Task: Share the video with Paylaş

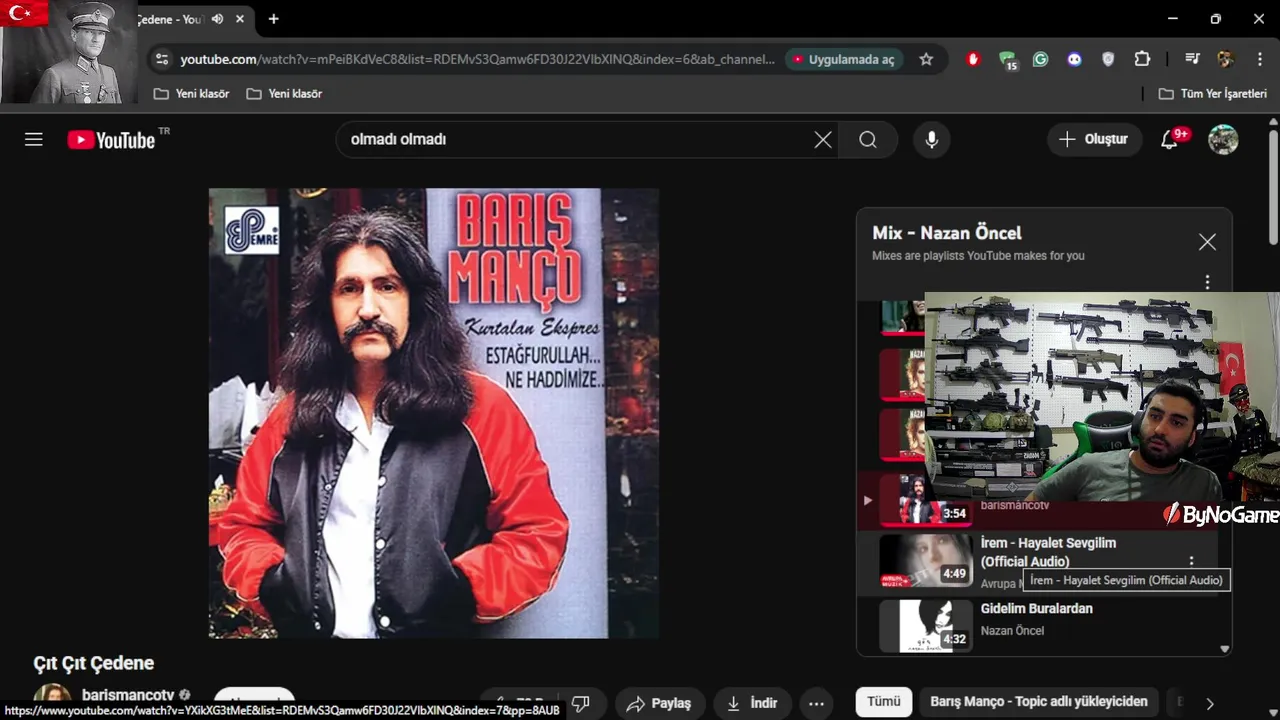Action: (659, 703)
